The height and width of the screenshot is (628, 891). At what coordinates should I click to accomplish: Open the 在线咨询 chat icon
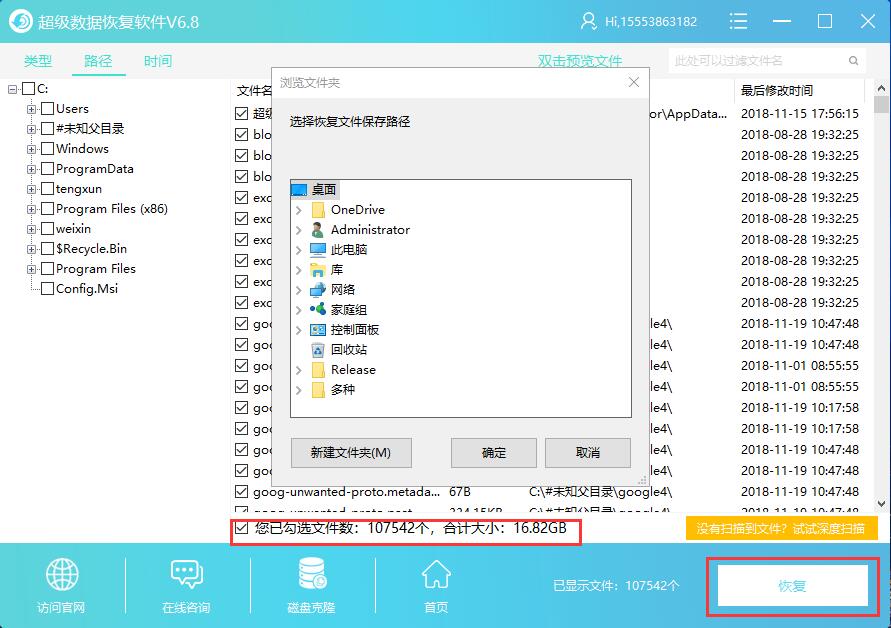point(186,574)
